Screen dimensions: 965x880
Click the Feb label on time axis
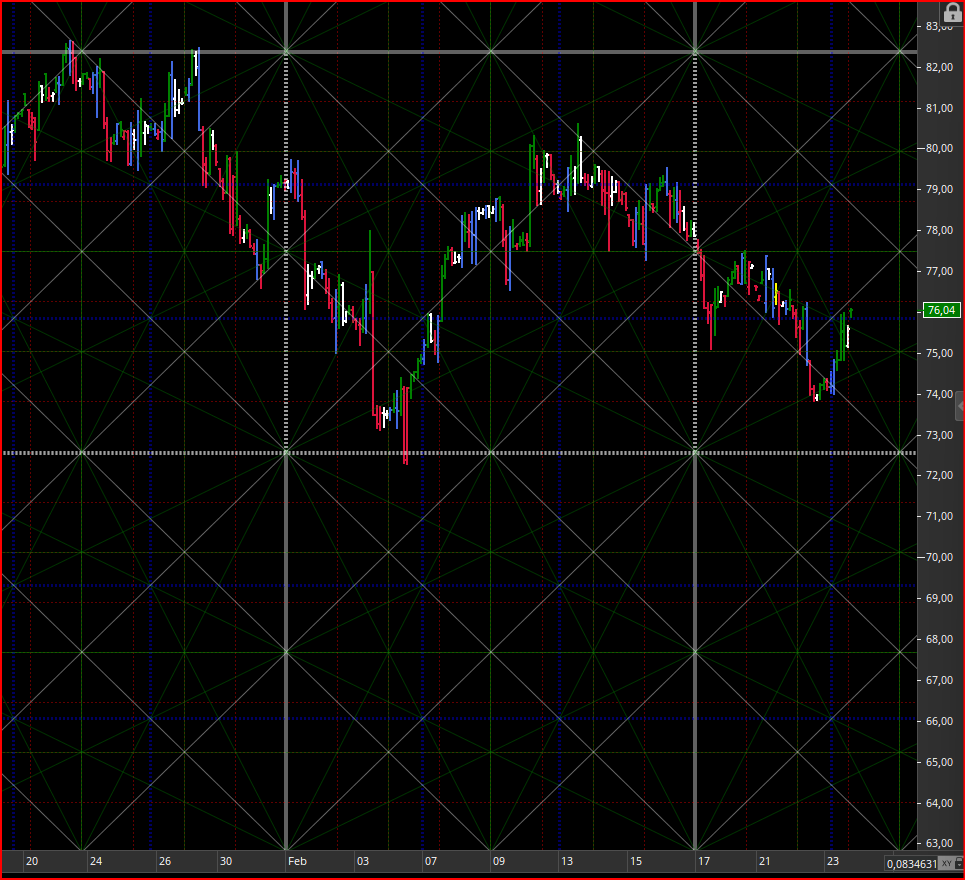click(297, 861)
